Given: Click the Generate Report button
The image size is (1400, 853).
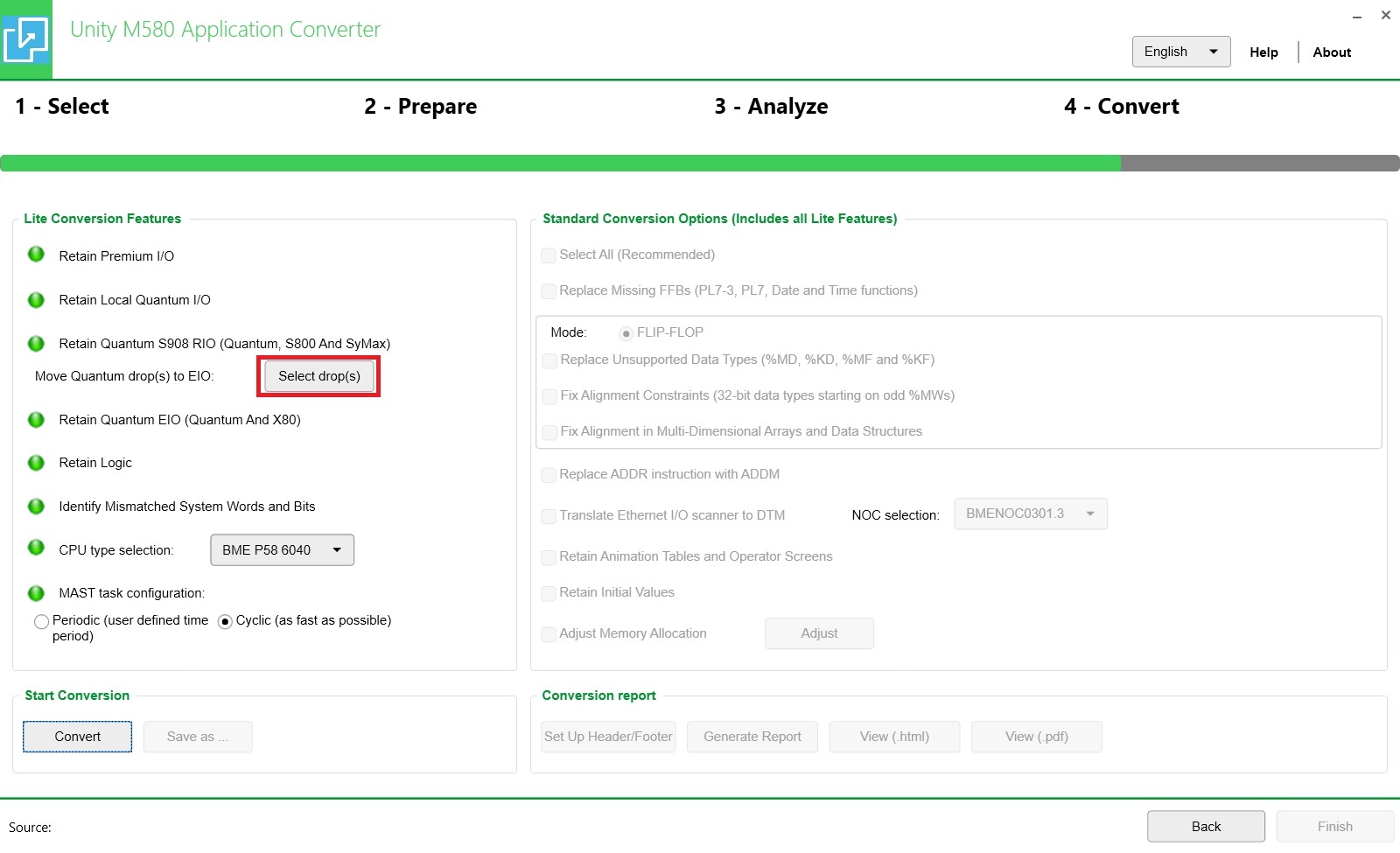Looking at the screenshot, I should pos(752,737).
